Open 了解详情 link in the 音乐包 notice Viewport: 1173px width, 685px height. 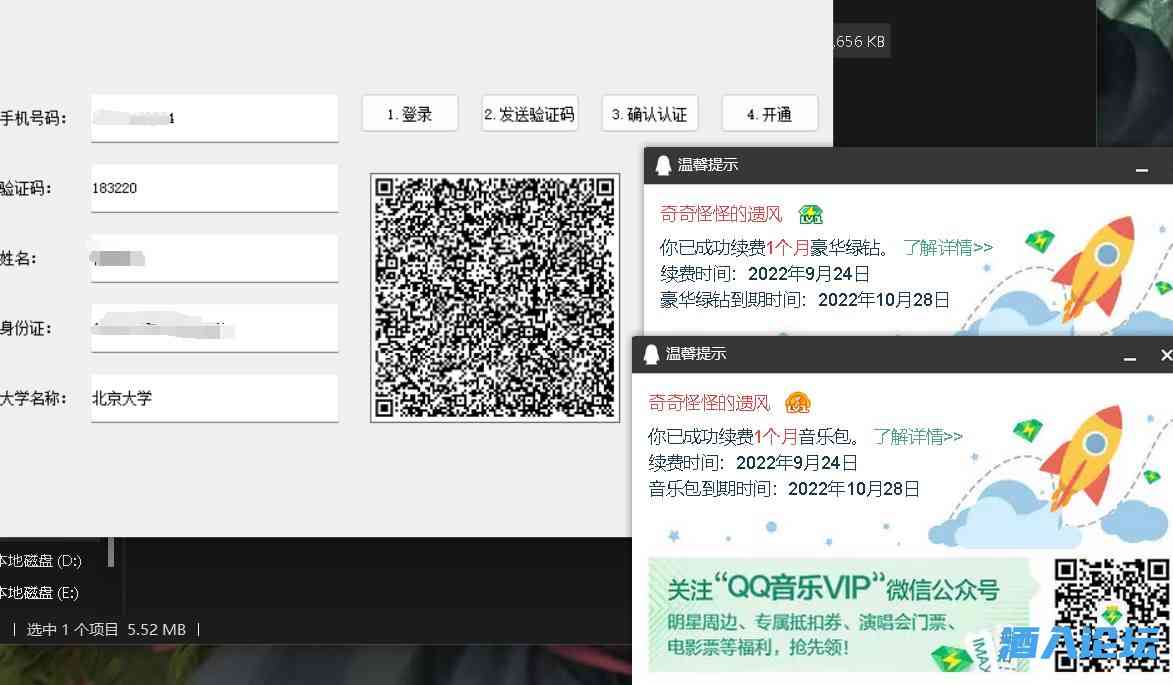pyautogui.click(x=917, y=436)
